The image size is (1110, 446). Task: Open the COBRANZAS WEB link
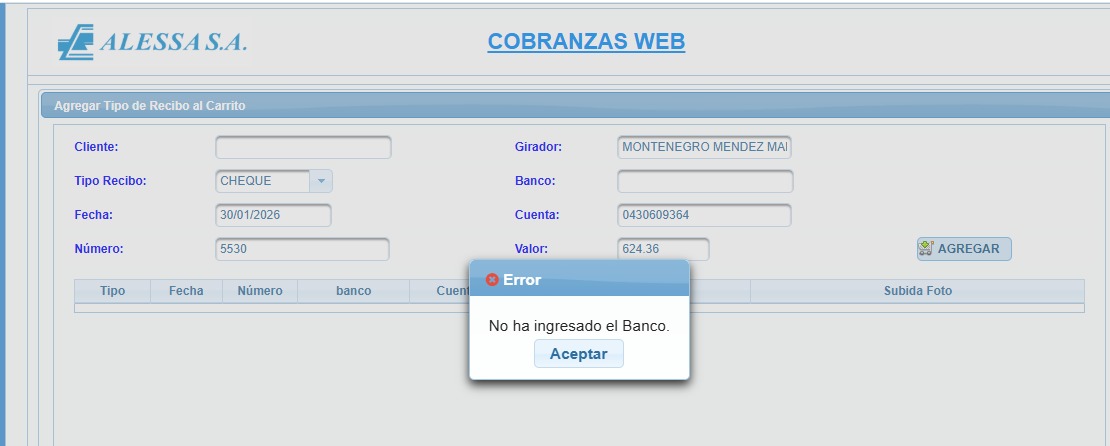586,41
